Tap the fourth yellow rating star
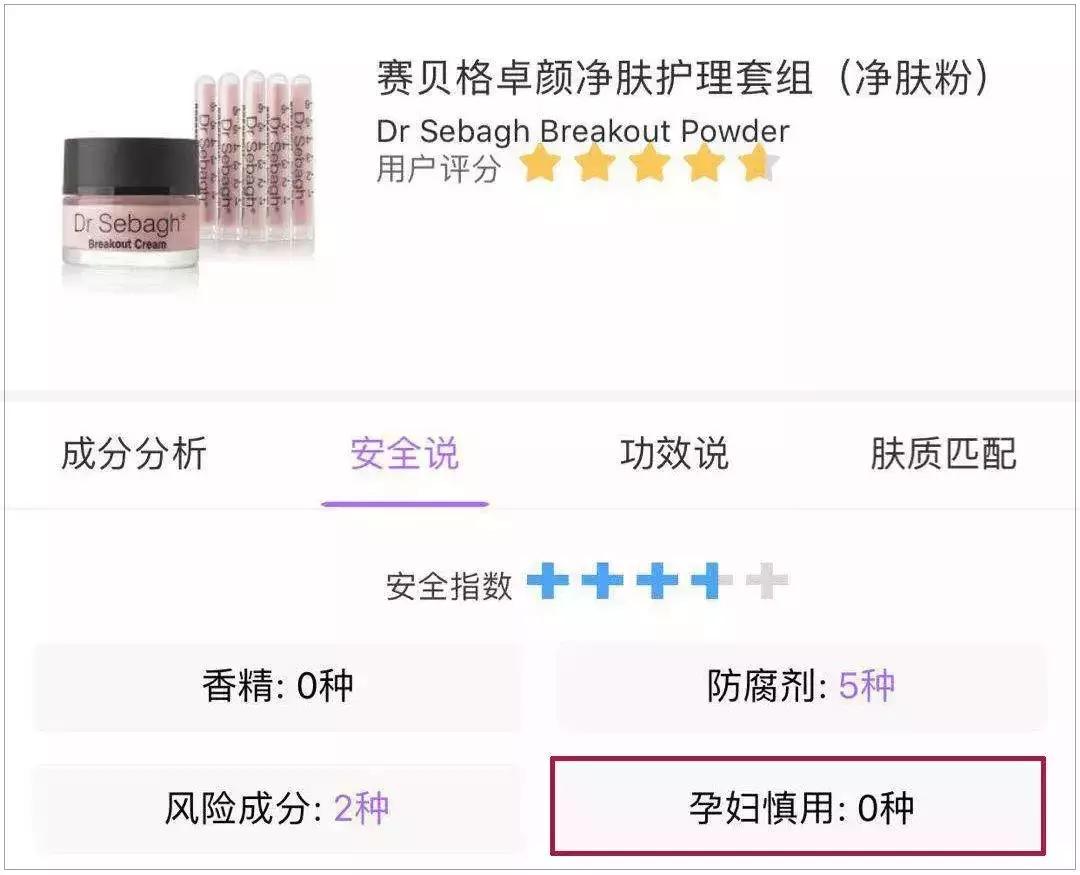The image size is (1080, 875). tap(704, 165)
